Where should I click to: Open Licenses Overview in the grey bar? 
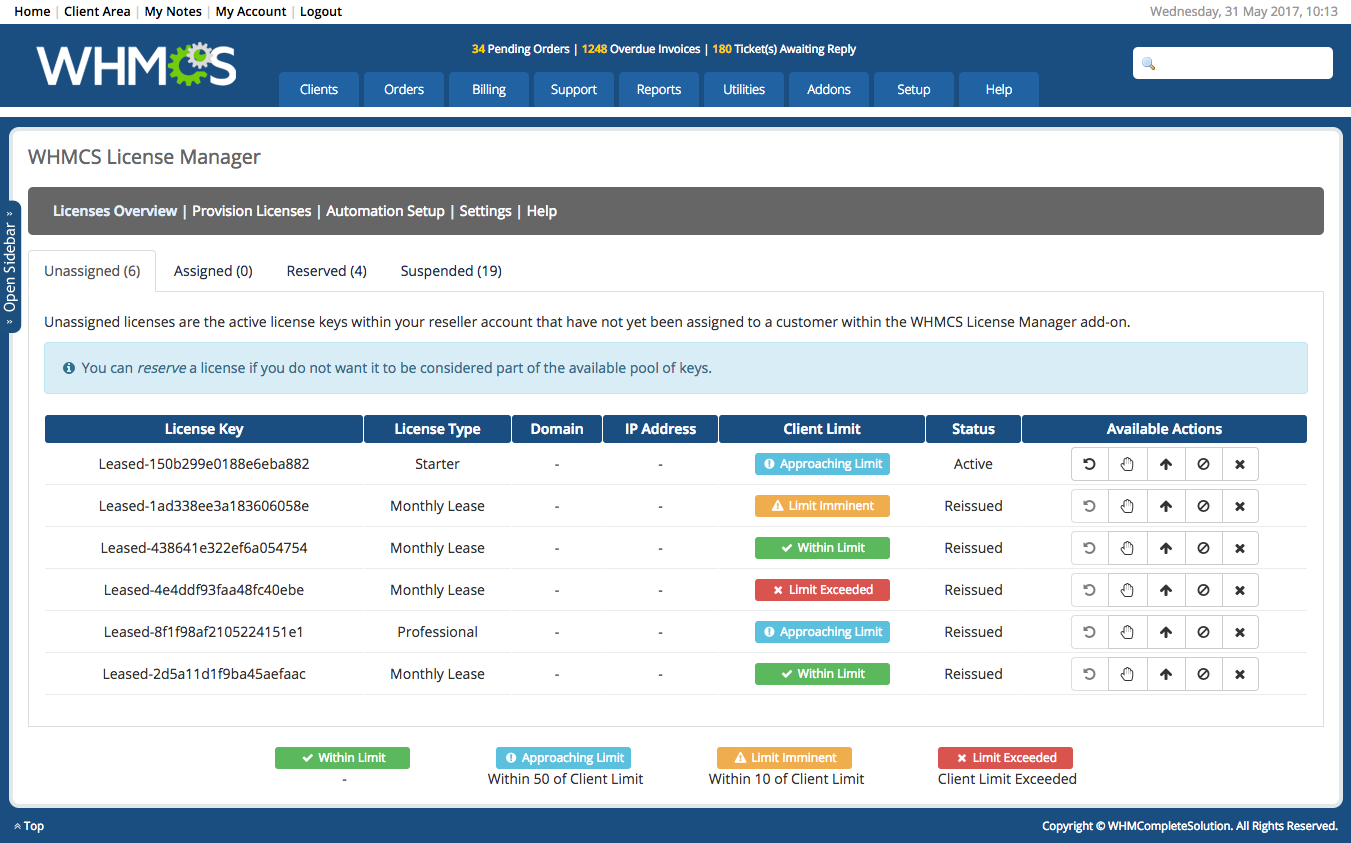pyautogui.click(x=115, y=211)
